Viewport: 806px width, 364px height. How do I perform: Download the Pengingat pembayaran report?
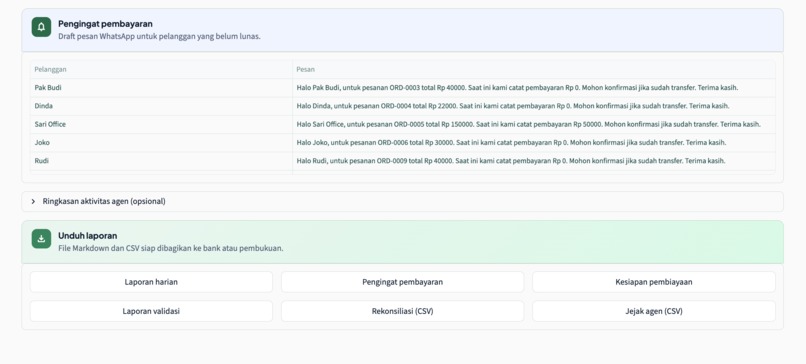[402, 282]
